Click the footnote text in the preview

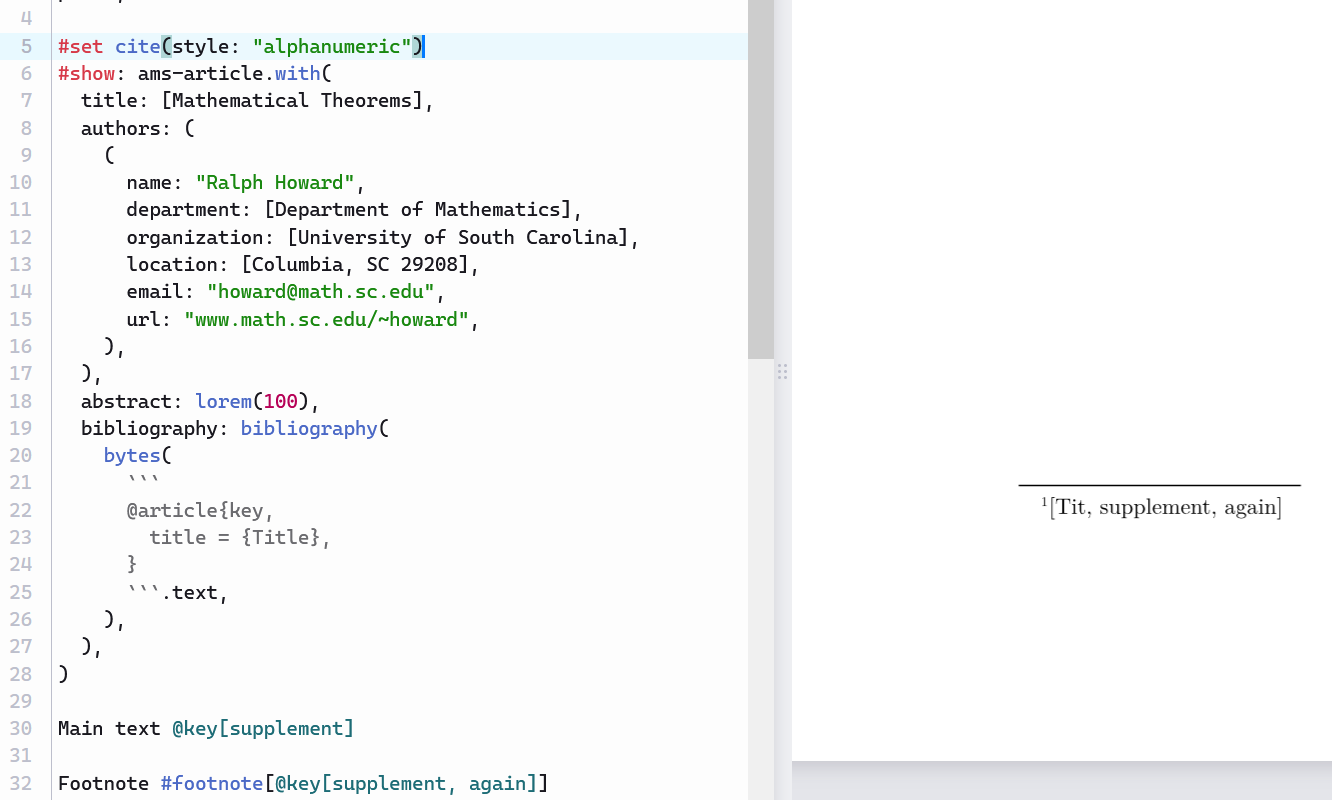pyautogui.click(x=1165, y=507)
